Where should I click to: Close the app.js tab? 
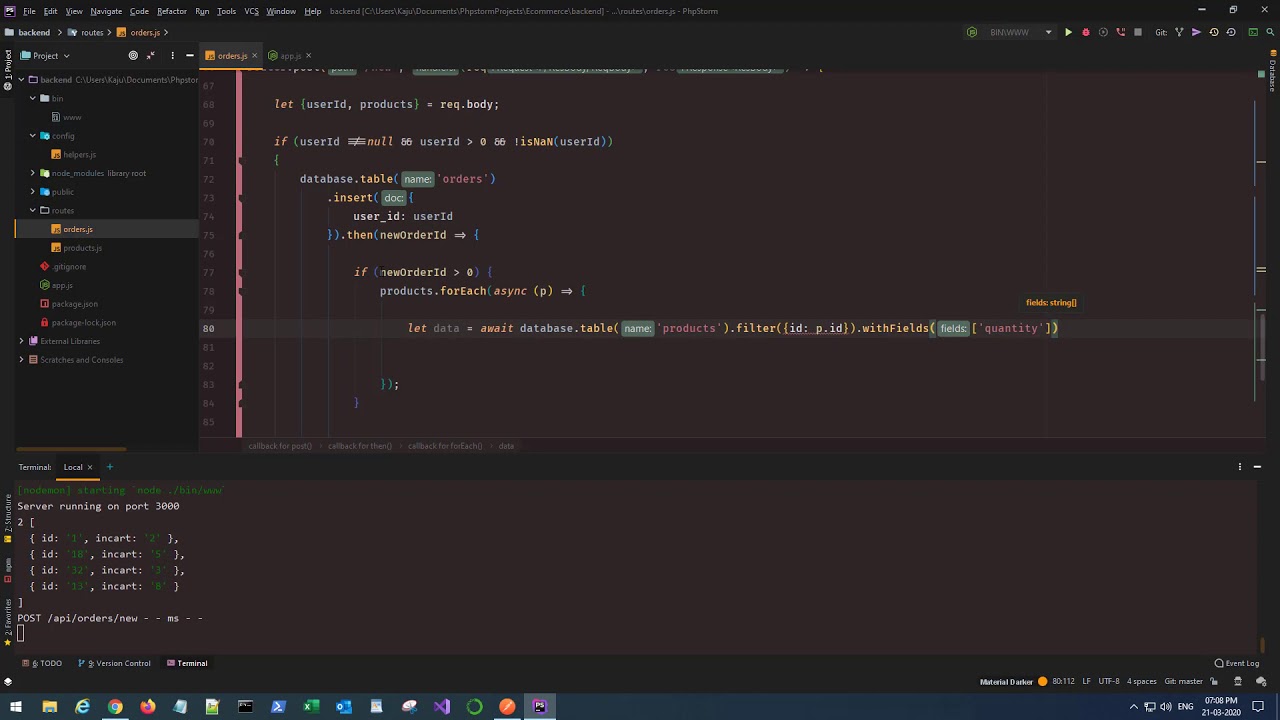(309, 56)
